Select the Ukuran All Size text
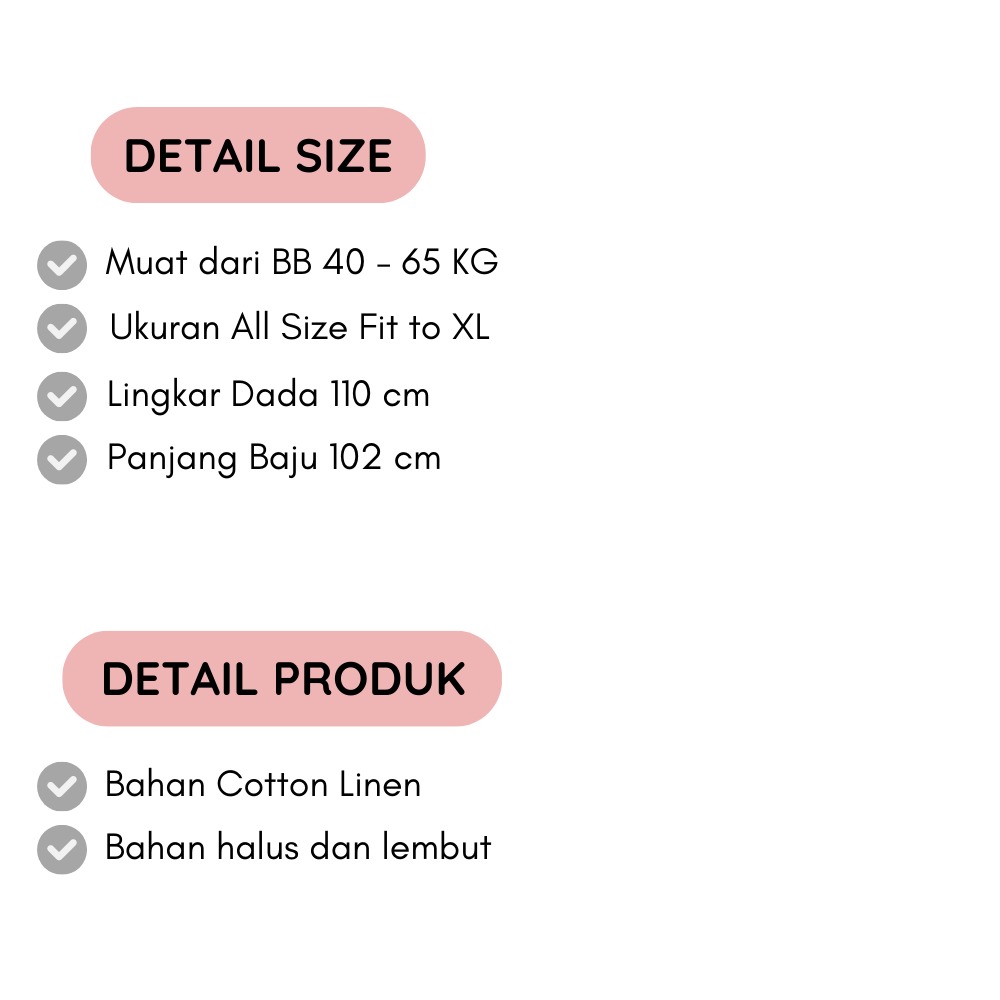 click(229, 327)
